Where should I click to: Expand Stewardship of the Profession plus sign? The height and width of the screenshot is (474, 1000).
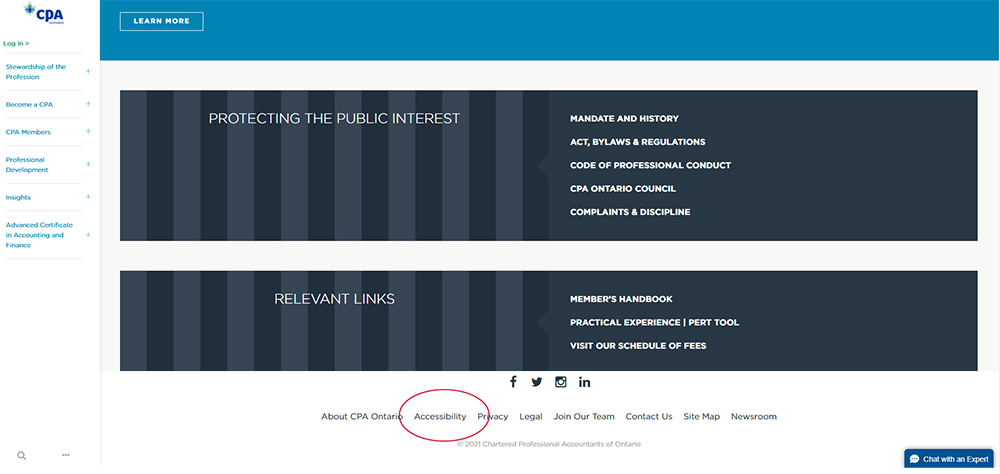tap(88, 71)
